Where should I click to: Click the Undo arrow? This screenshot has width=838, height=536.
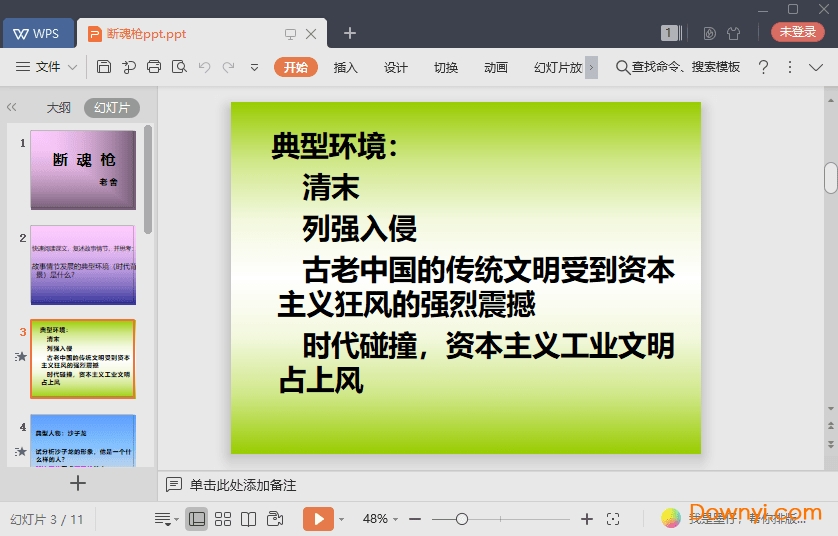coord(204,67)
